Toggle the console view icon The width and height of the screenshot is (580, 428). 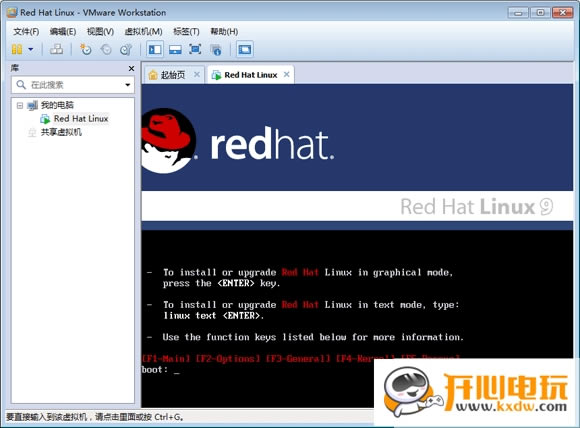245,49
